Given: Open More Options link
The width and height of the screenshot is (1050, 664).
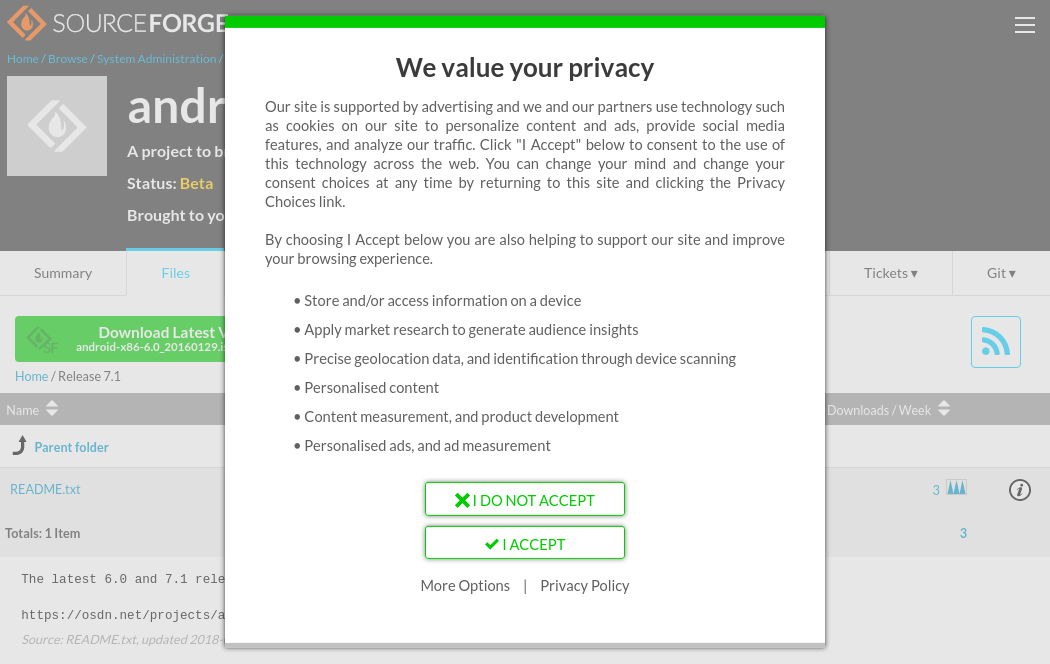Looking at the screenshot, I should click(x=465, y=586).
